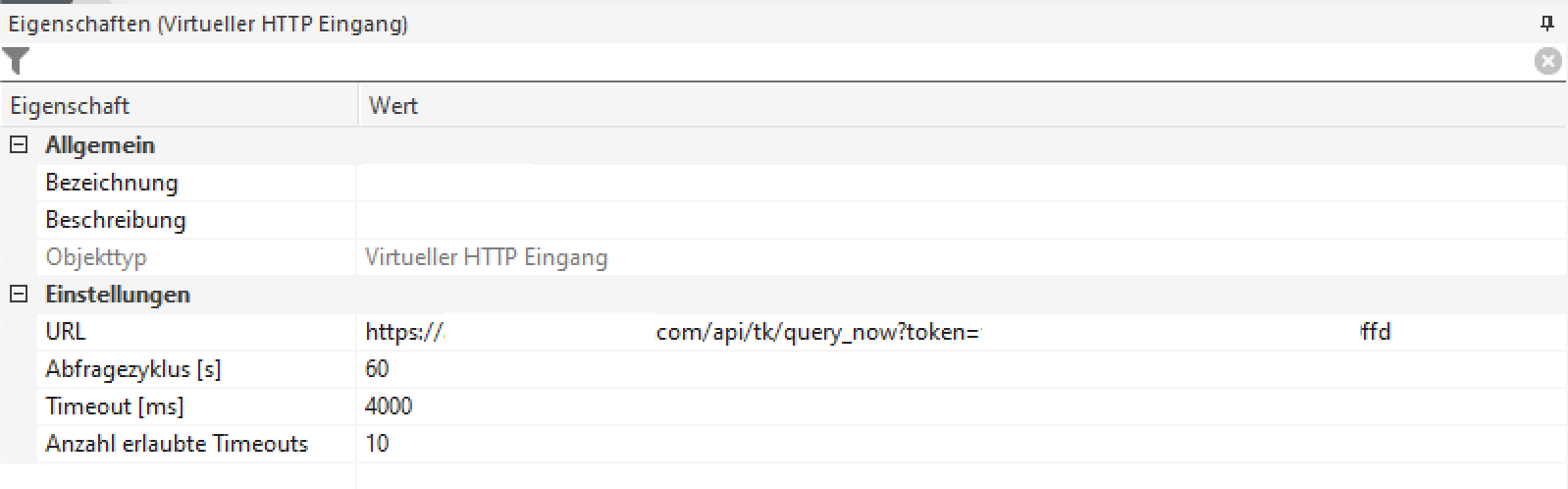Clear the property filter with X icon
1568x489 pixels.
[x=1547, y=62]
